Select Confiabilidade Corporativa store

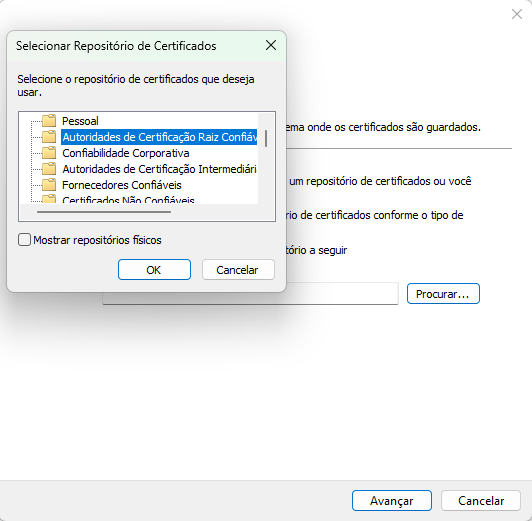pyautogui.click(x=126, y=153)
